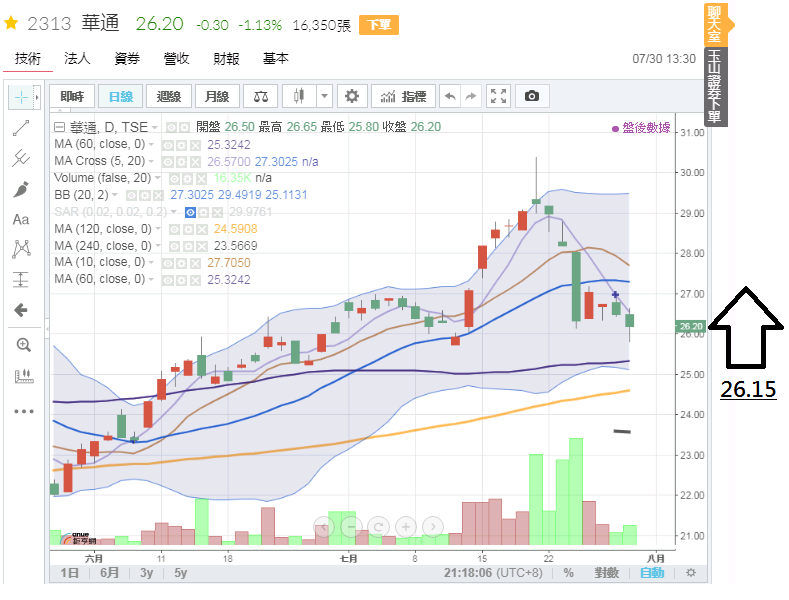Select the brush drawing tool
This screenshot has height=600, width=789.
point(21,189)
